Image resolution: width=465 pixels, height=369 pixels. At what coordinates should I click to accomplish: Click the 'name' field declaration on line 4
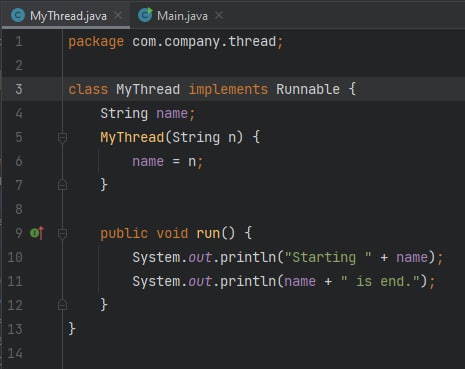(172, 114)
